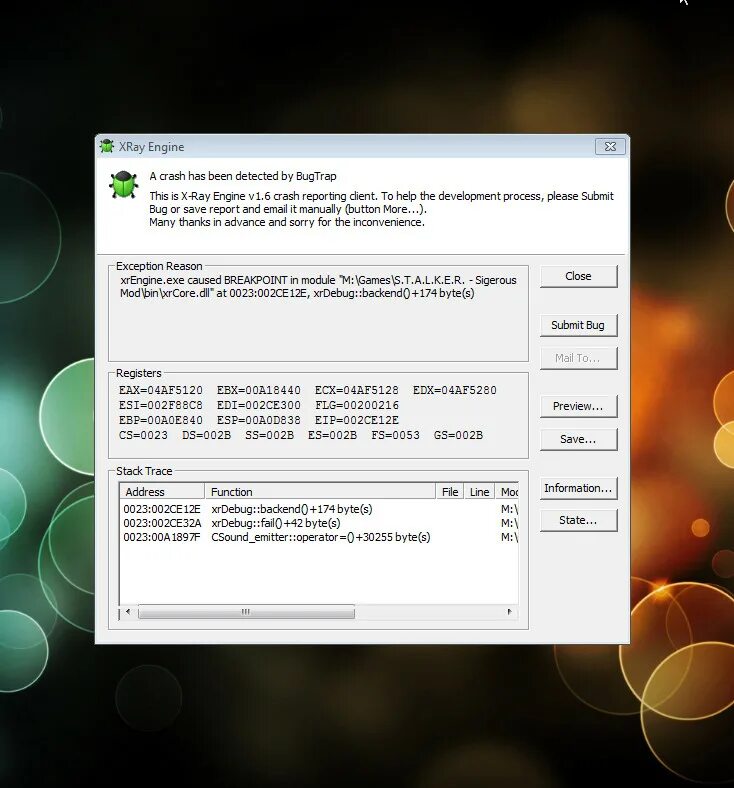Click address 0023:002CE12E in stack trace
The height and width of the screenshot is (788, 734).
coord(162,509)
